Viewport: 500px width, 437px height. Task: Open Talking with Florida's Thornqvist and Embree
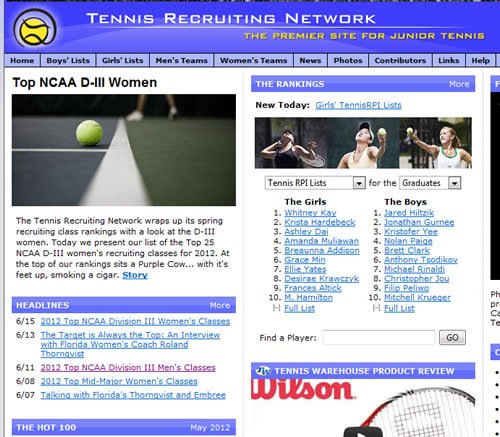pos(133,395)
